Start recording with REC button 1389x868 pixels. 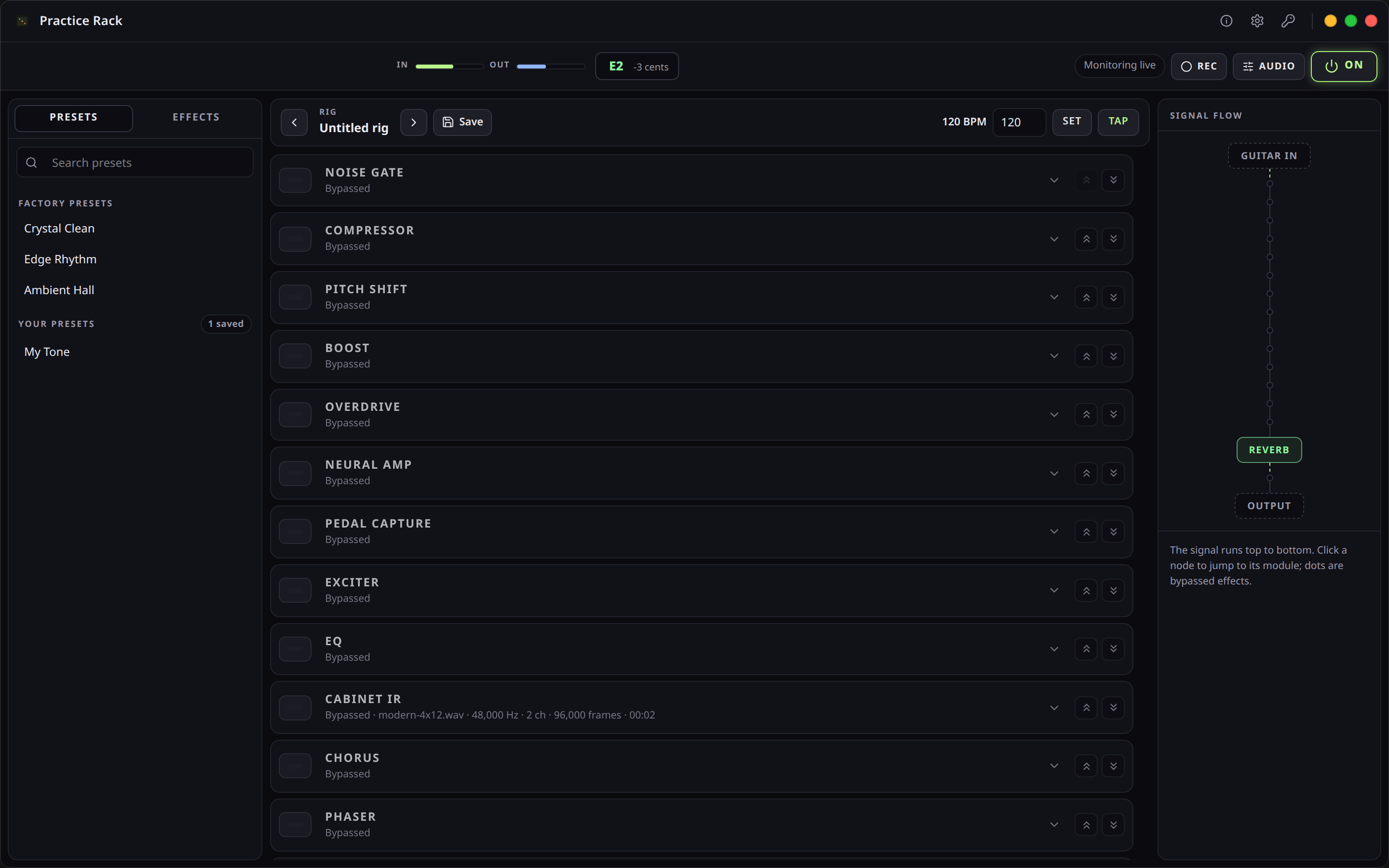coord(1198,66)
